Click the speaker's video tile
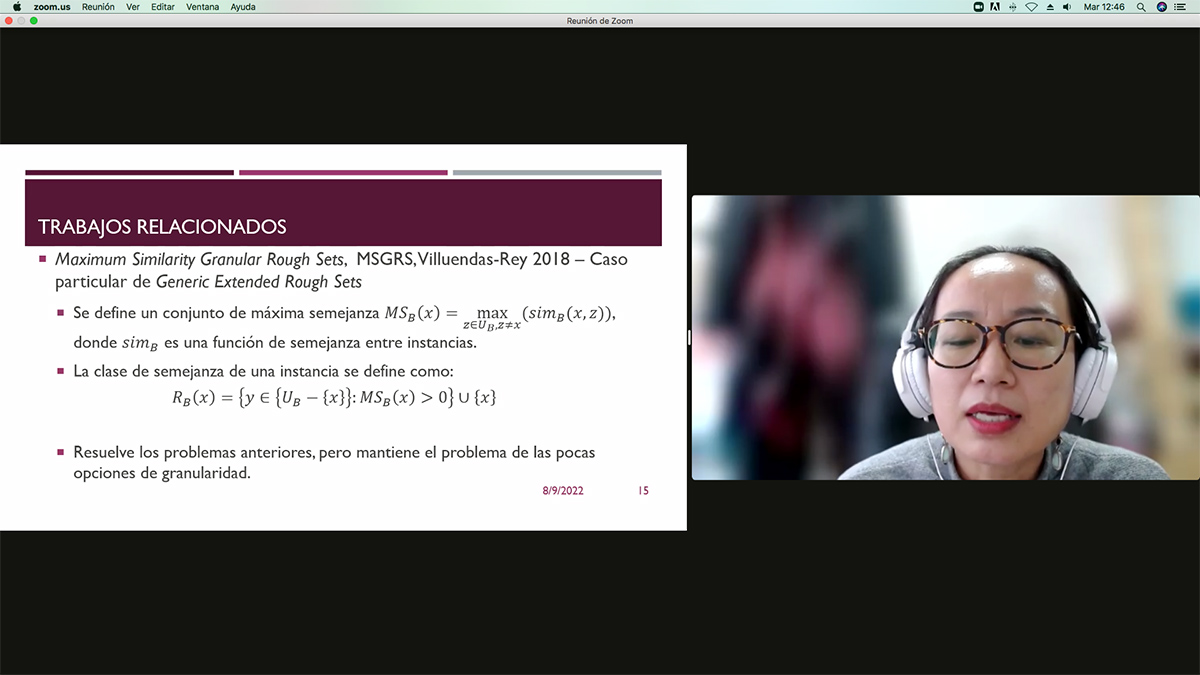 click(x=945, y=338)
